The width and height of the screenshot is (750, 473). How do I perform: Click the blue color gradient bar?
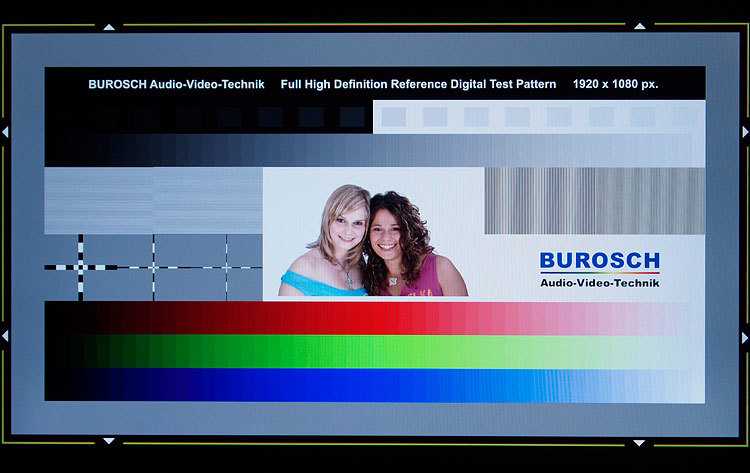(375, 385)
